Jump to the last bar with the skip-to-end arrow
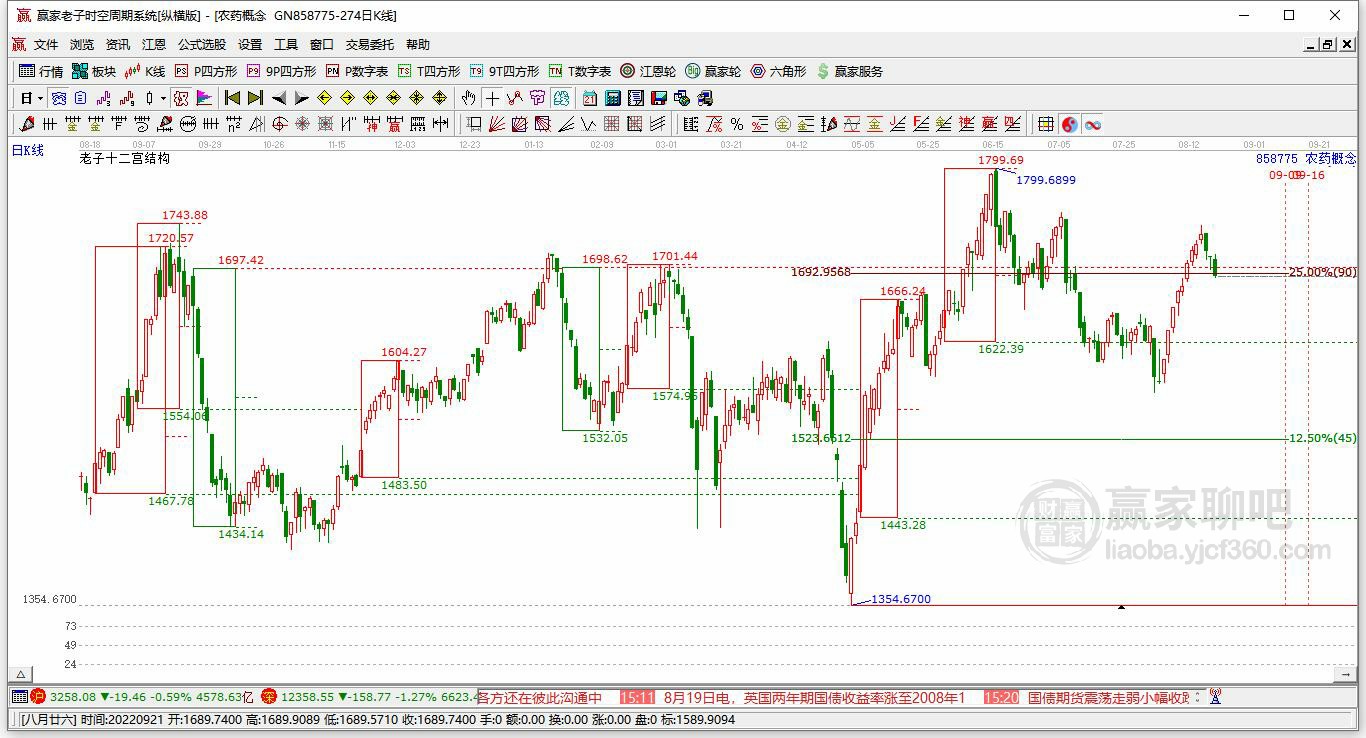 255,98
